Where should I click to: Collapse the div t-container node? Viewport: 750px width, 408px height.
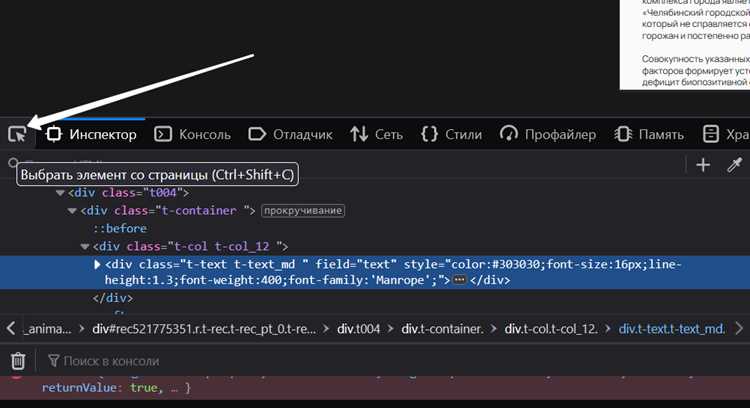[x=72, y=210]
